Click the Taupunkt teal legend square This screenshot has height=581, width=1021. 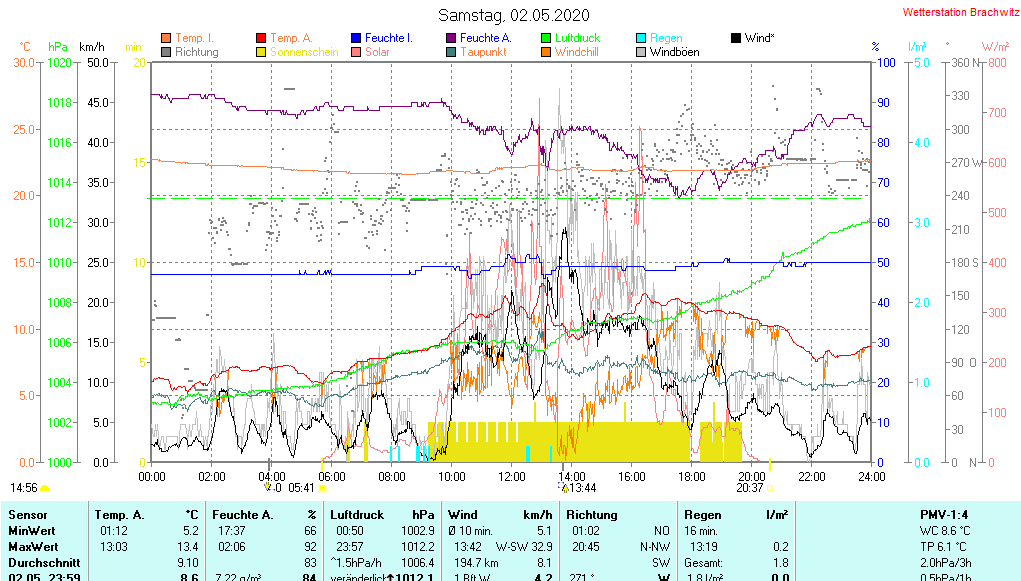click(451, 52)
